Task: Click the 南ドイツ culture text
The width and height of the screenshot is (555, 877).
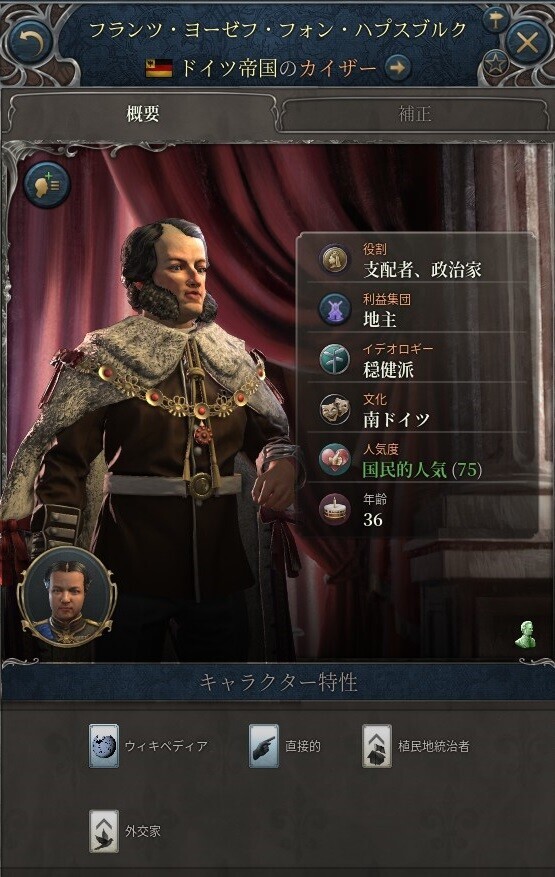Action: click(x=396, y=419)
